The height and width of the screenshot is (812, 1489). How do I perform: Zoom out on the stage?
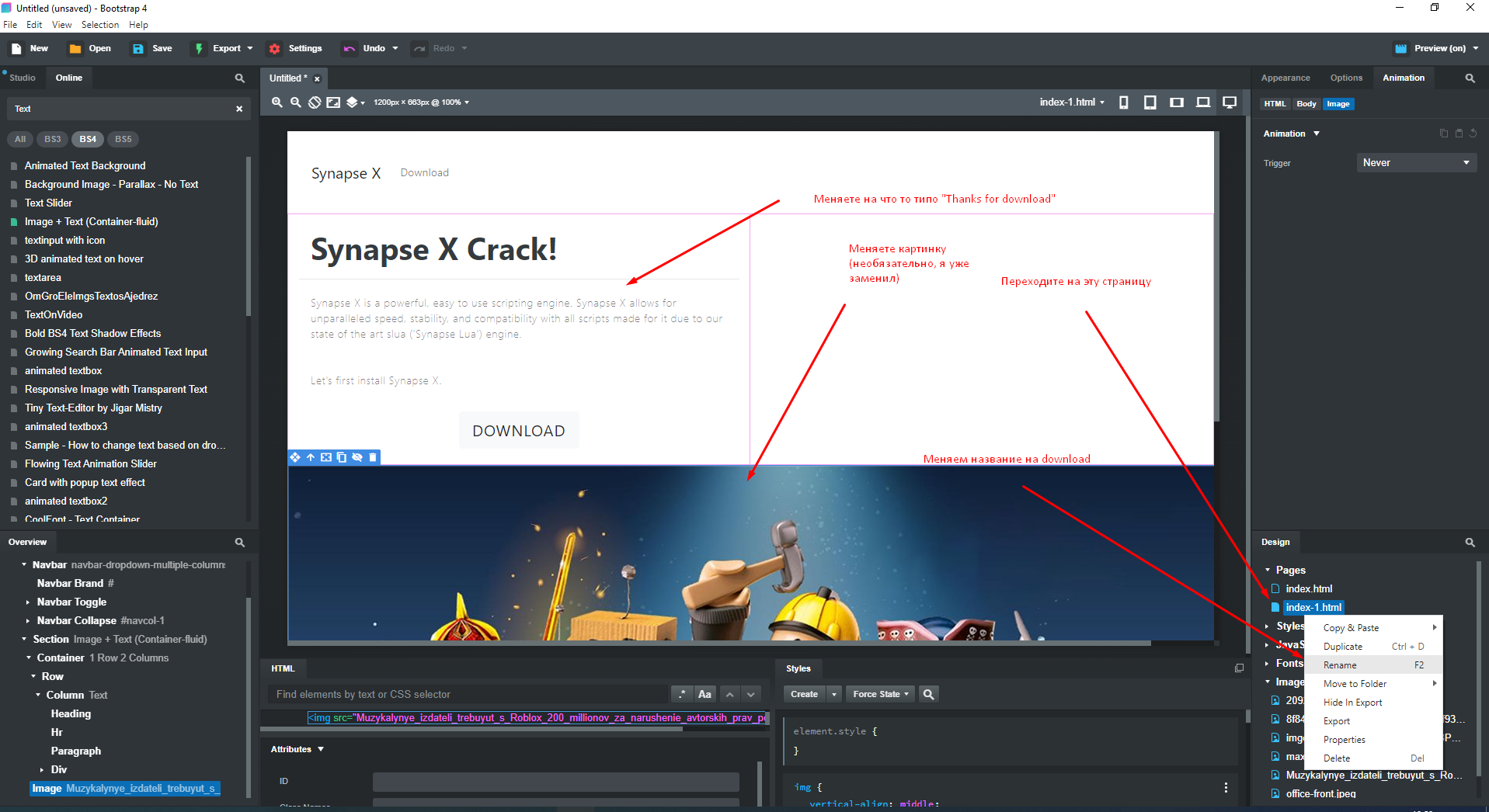pos(296,102)
